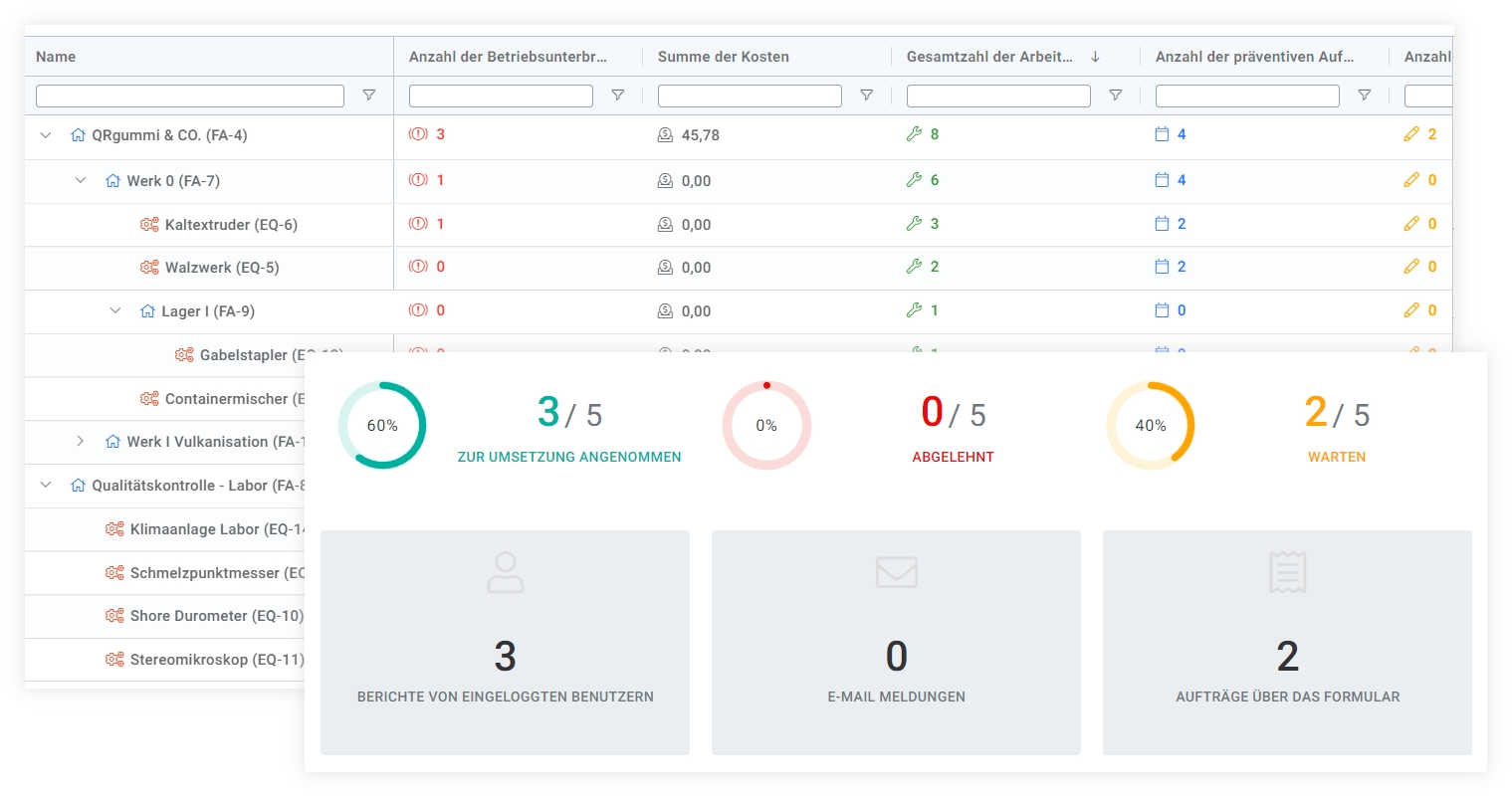Click the cost value 45,78
The width and height of the screenshot is (1512, 797).
pos(701,135)
